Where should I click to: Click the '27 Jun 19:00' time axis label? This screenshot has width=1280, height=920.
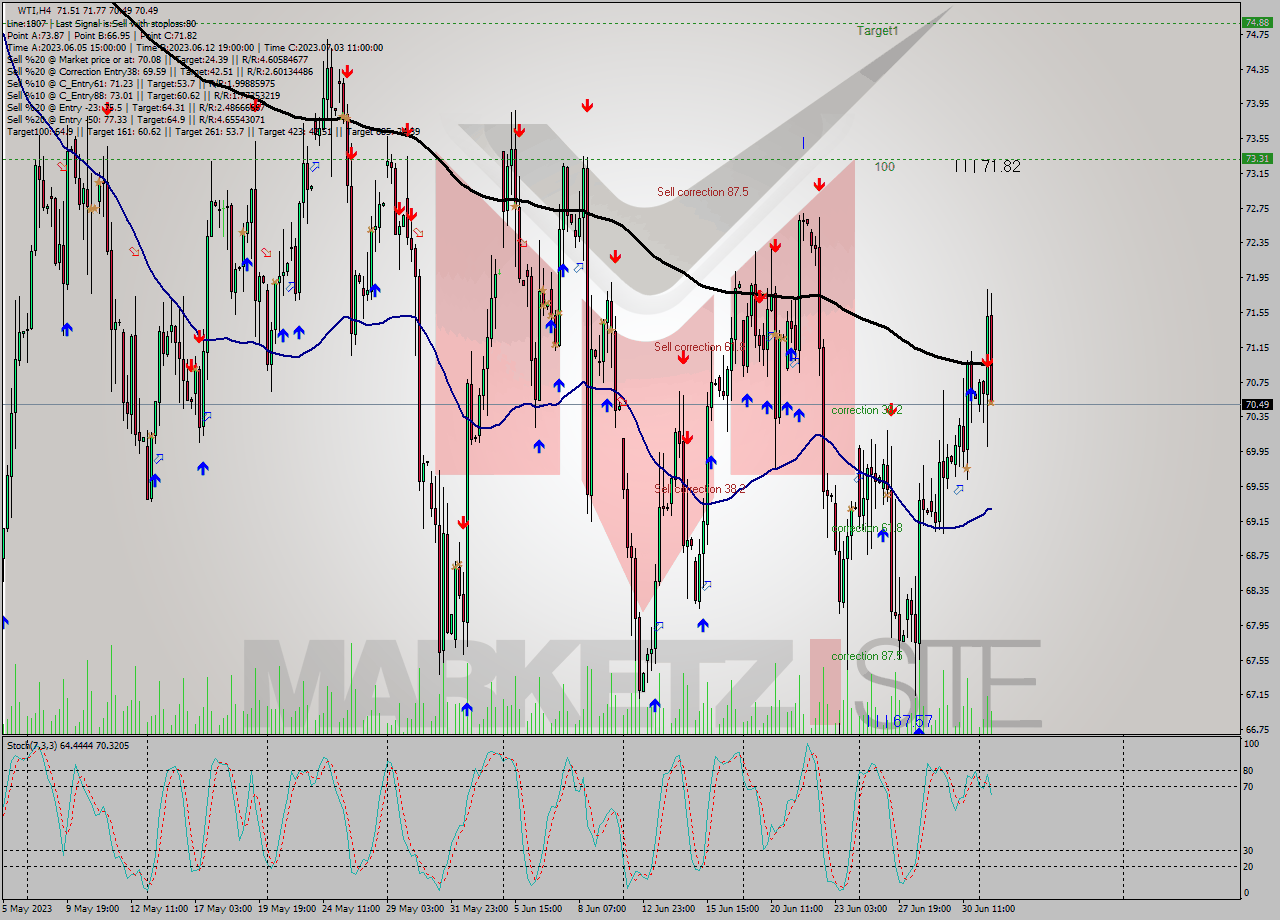(925, 908)
